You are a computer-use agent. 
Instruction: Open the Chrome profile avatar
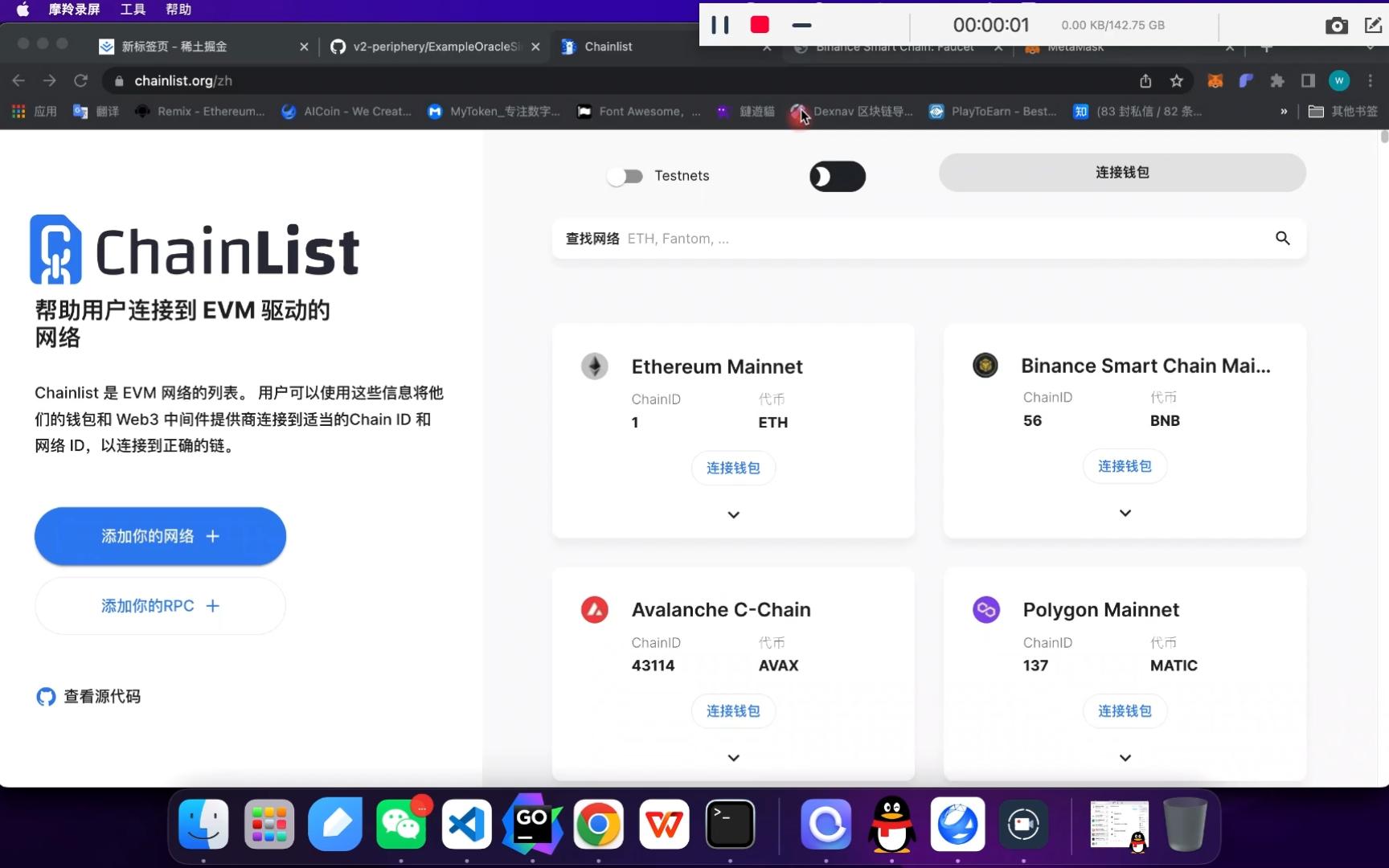click(1339, 80)
